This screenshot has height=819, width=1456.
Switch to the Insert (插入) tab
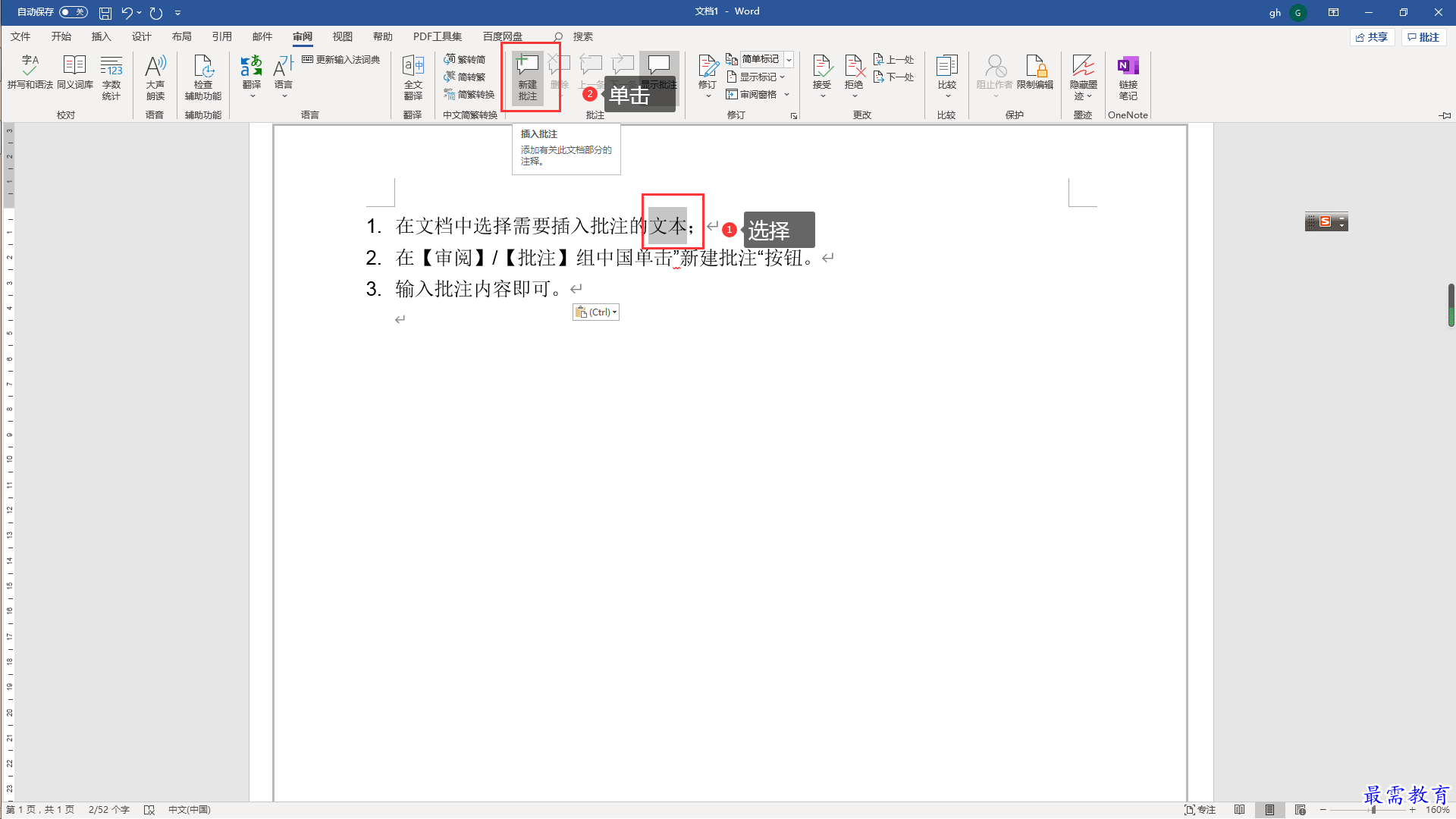[102, 36]
